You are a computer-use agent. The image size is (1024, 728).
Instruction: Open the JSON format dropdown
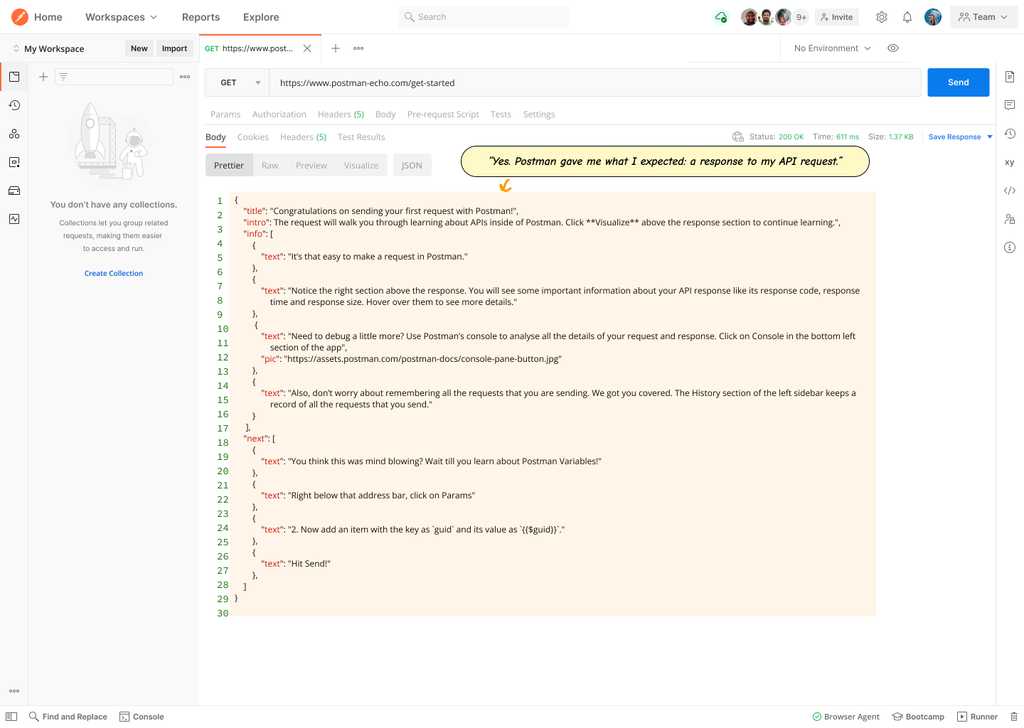pyautogui.click(x=411, y=166)
